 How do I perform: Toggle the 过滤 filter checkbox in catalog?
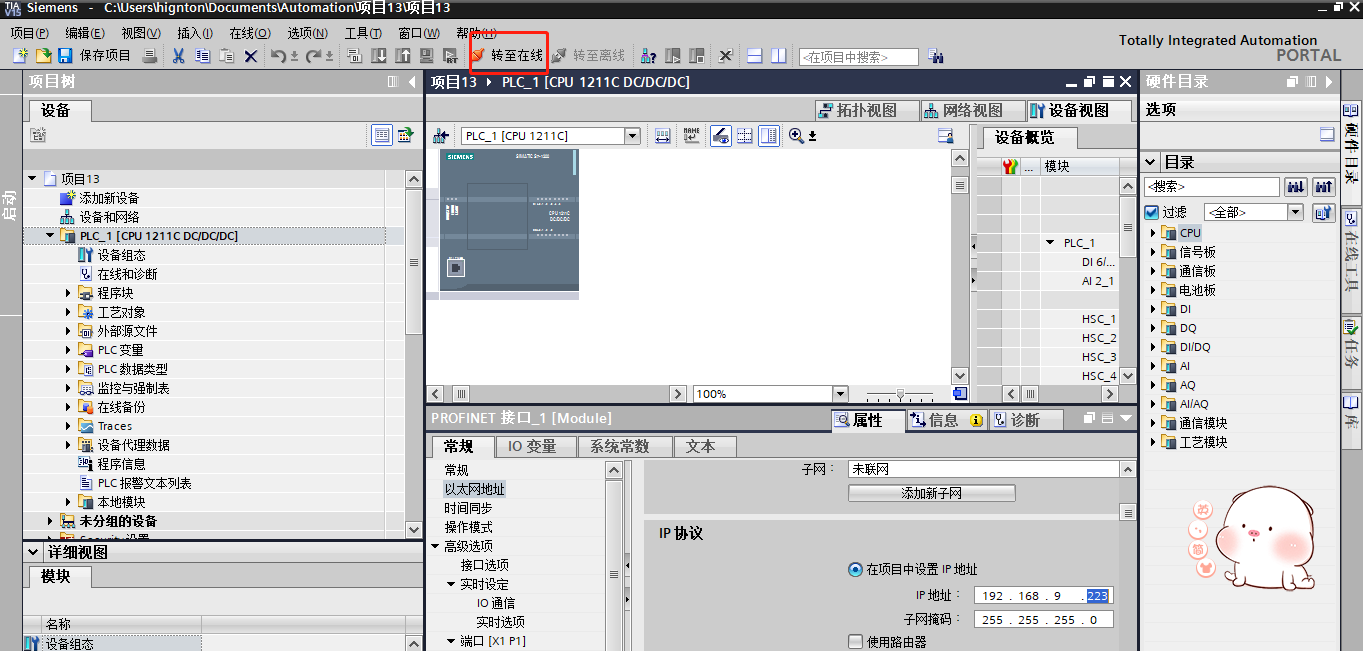point(1151,212)
